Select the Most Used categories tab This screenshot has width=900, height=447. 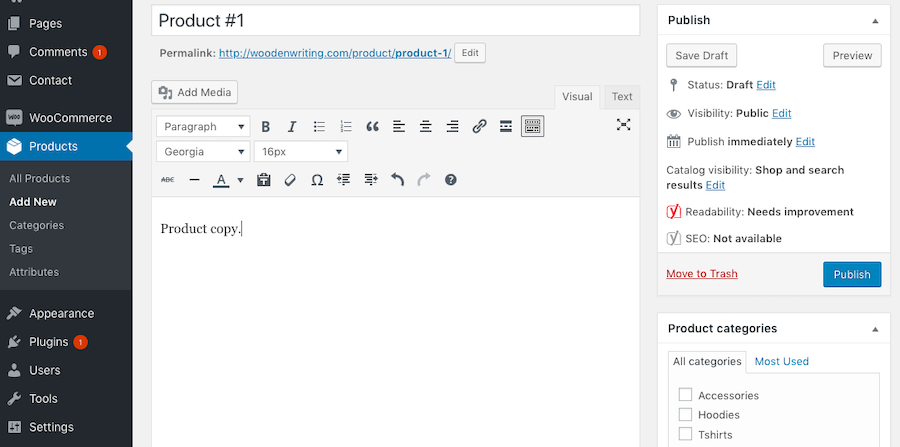(781, 362)
